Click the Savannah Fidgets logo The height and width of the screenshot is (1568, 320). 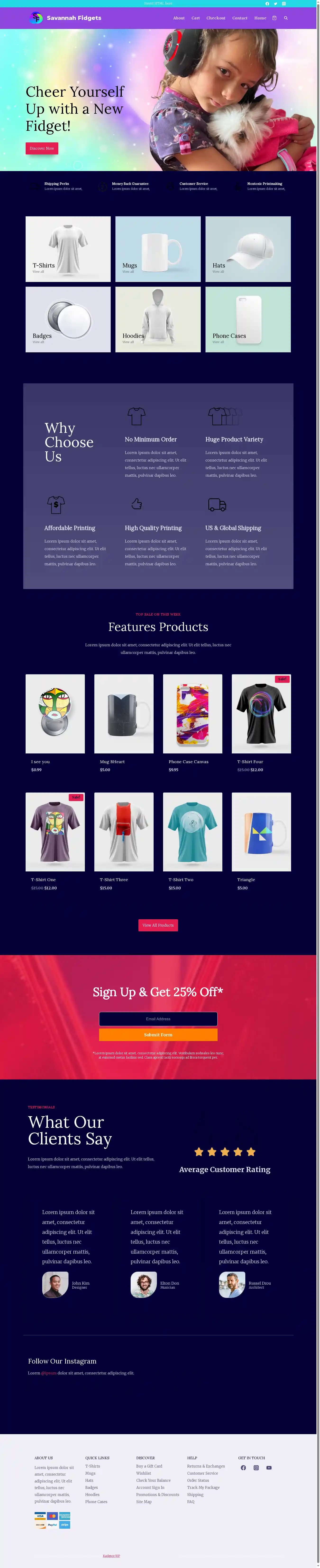pyautogui.click(x=65, y=18)
